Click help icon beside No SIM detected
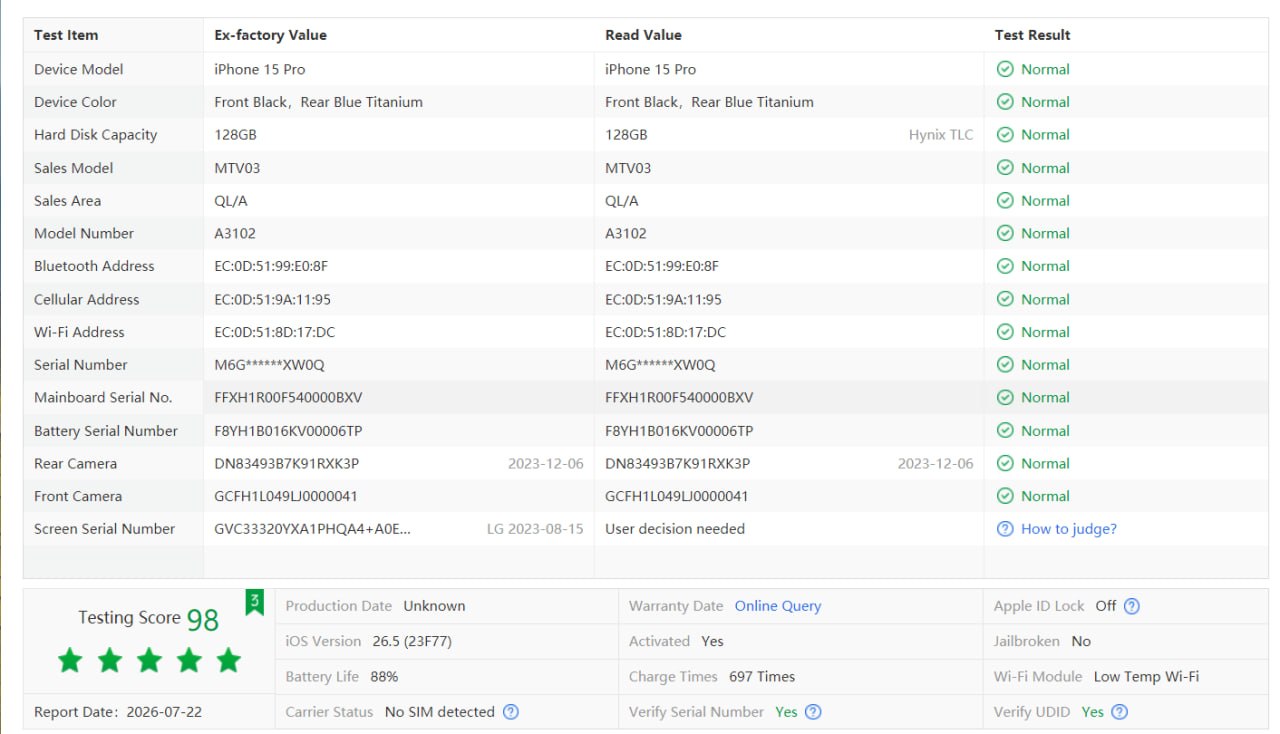 point(511,712)
